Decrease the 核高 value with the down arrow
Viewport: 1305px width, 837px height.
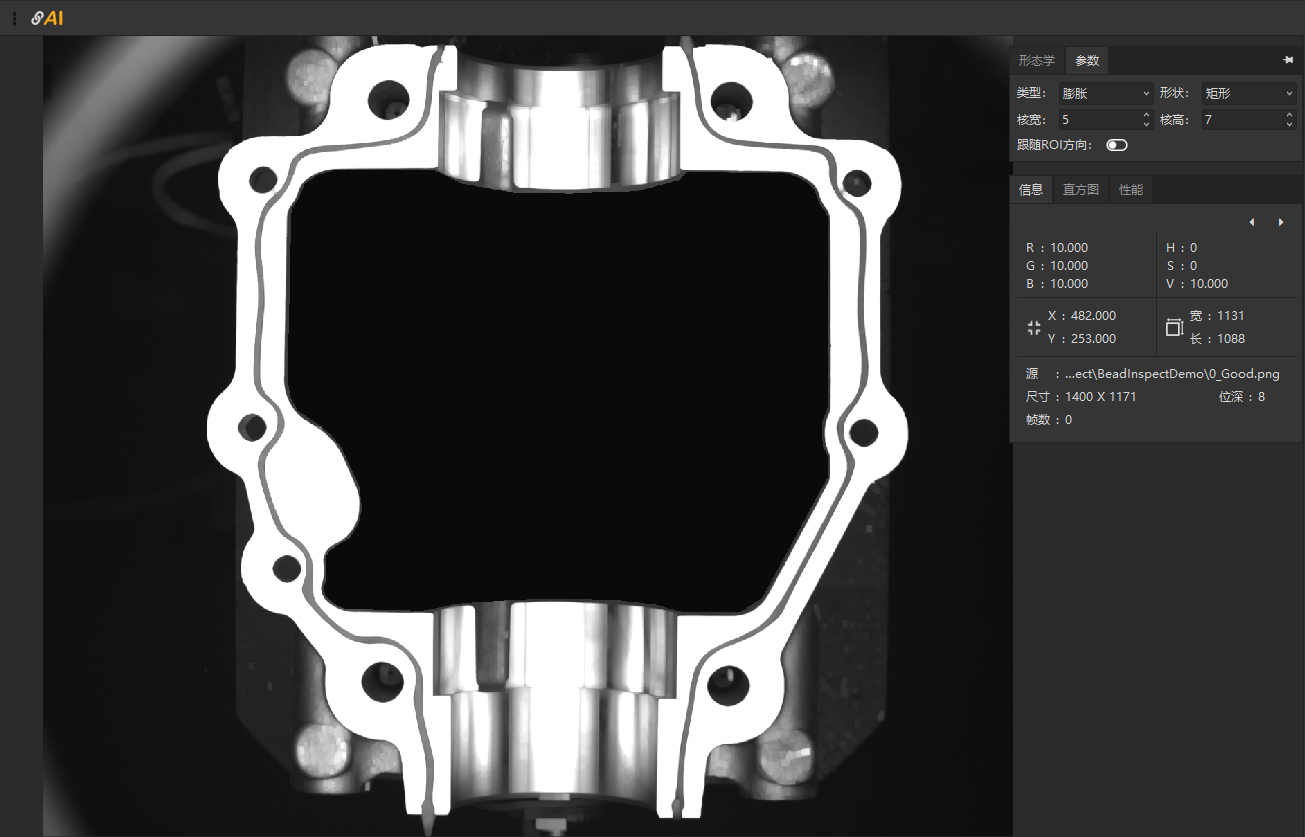click(x=1289, y=124)
